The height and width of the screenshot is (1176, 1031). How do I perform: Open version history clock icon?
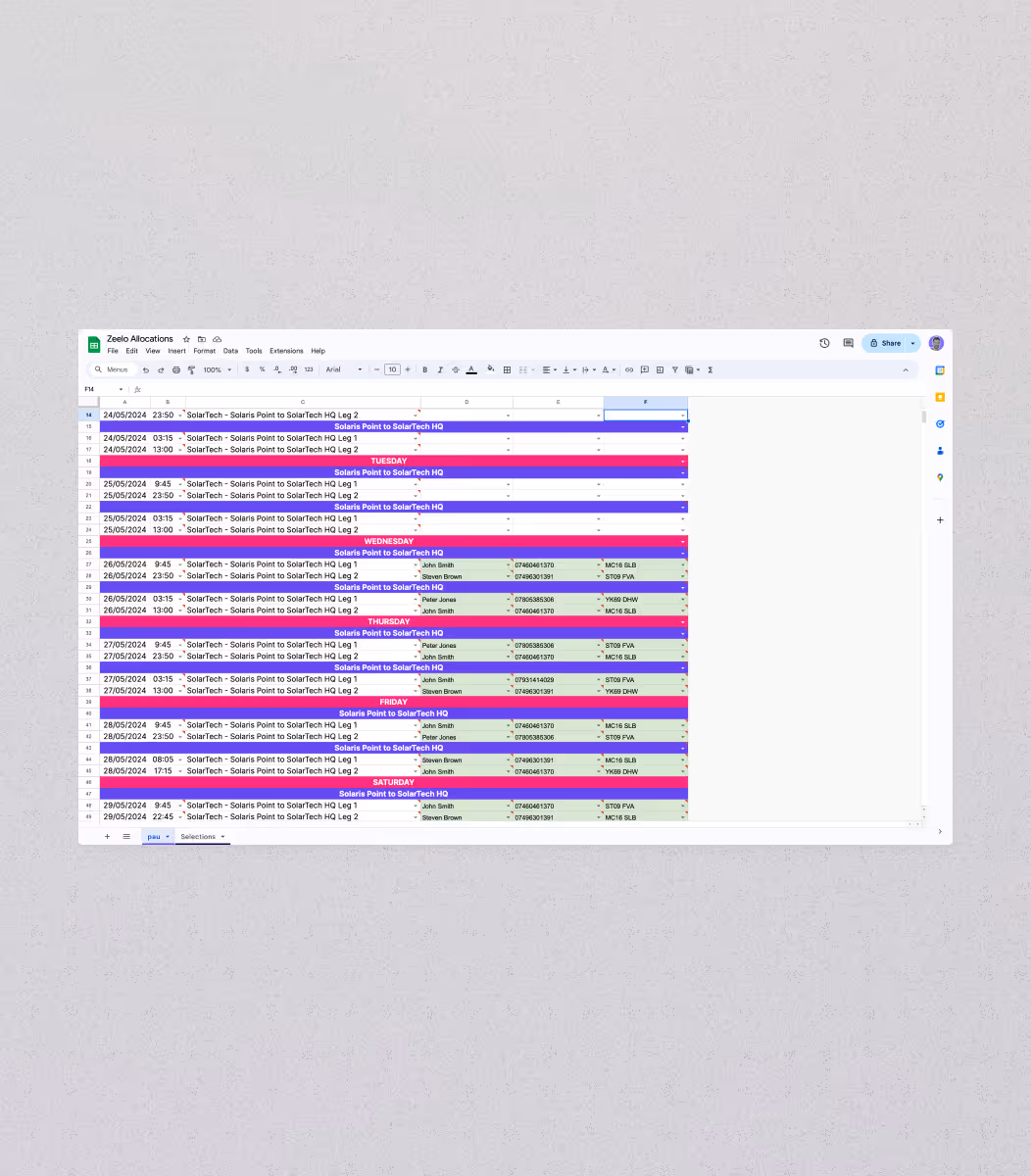tap(824, 343)
